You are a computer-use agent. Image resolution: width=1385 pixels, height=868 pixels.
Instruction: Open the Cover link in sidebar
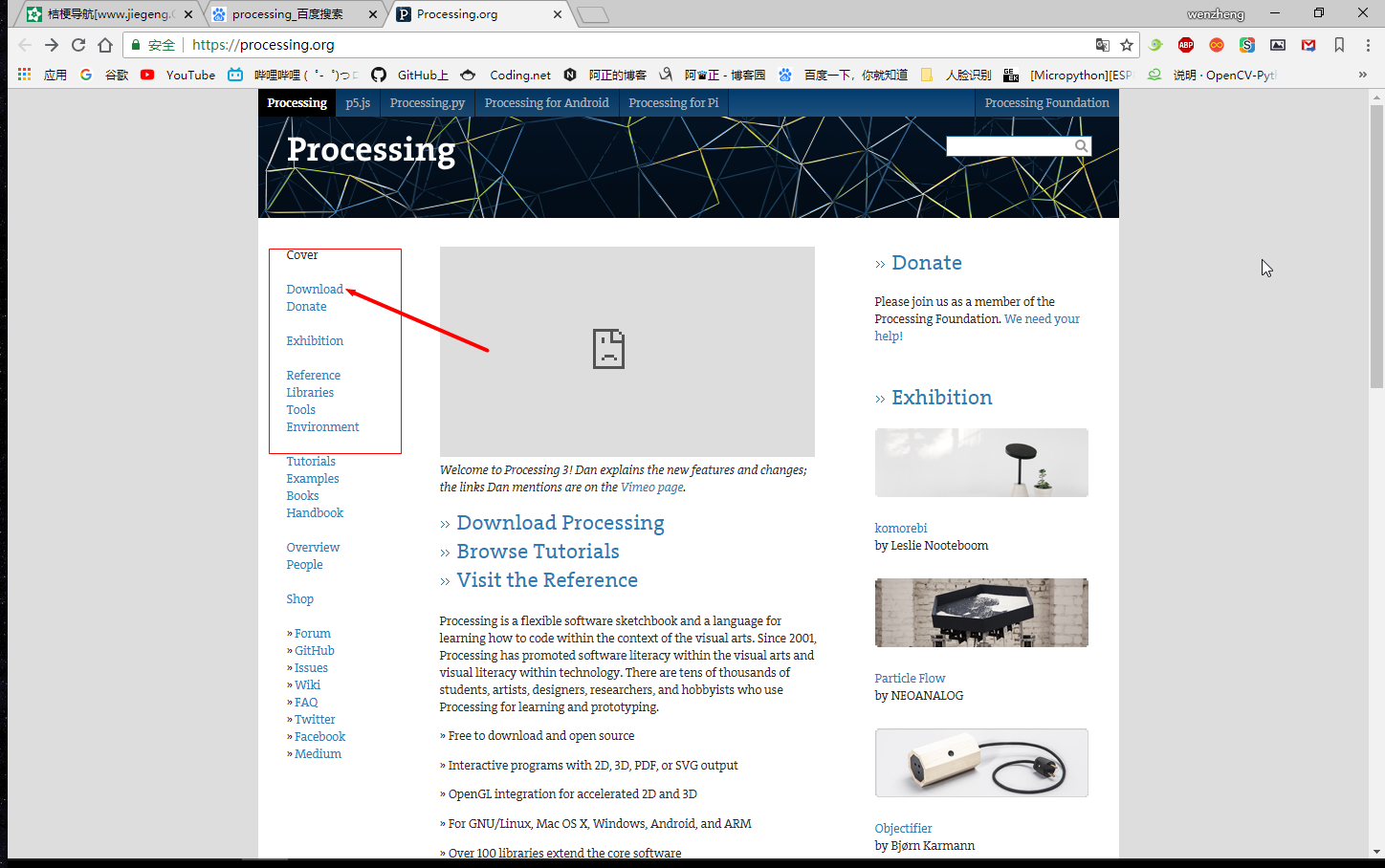(x=302, y=255)
